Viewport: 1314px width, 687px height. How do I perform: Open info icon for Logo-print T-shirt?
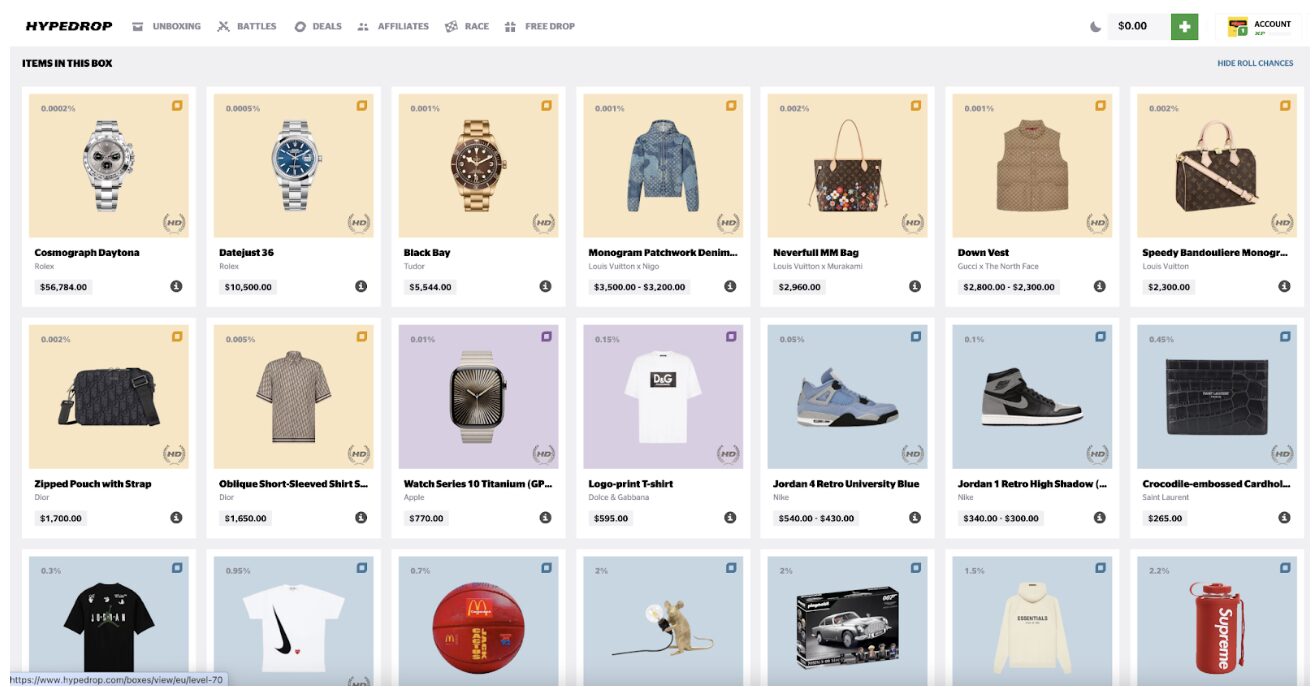[x=730, y=517]
